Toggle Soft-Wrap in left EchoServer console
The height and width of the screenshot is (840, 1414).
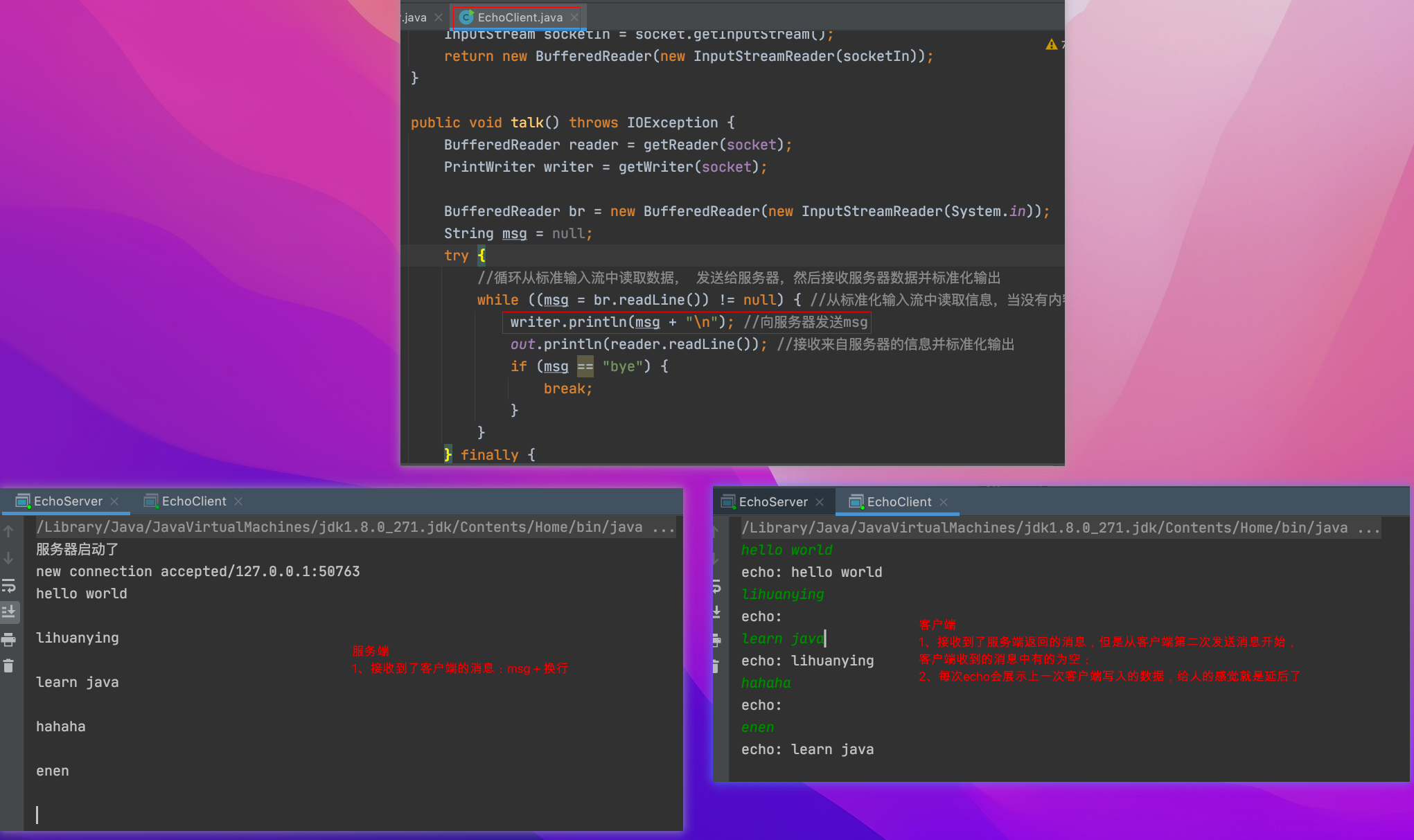point(9,586)
